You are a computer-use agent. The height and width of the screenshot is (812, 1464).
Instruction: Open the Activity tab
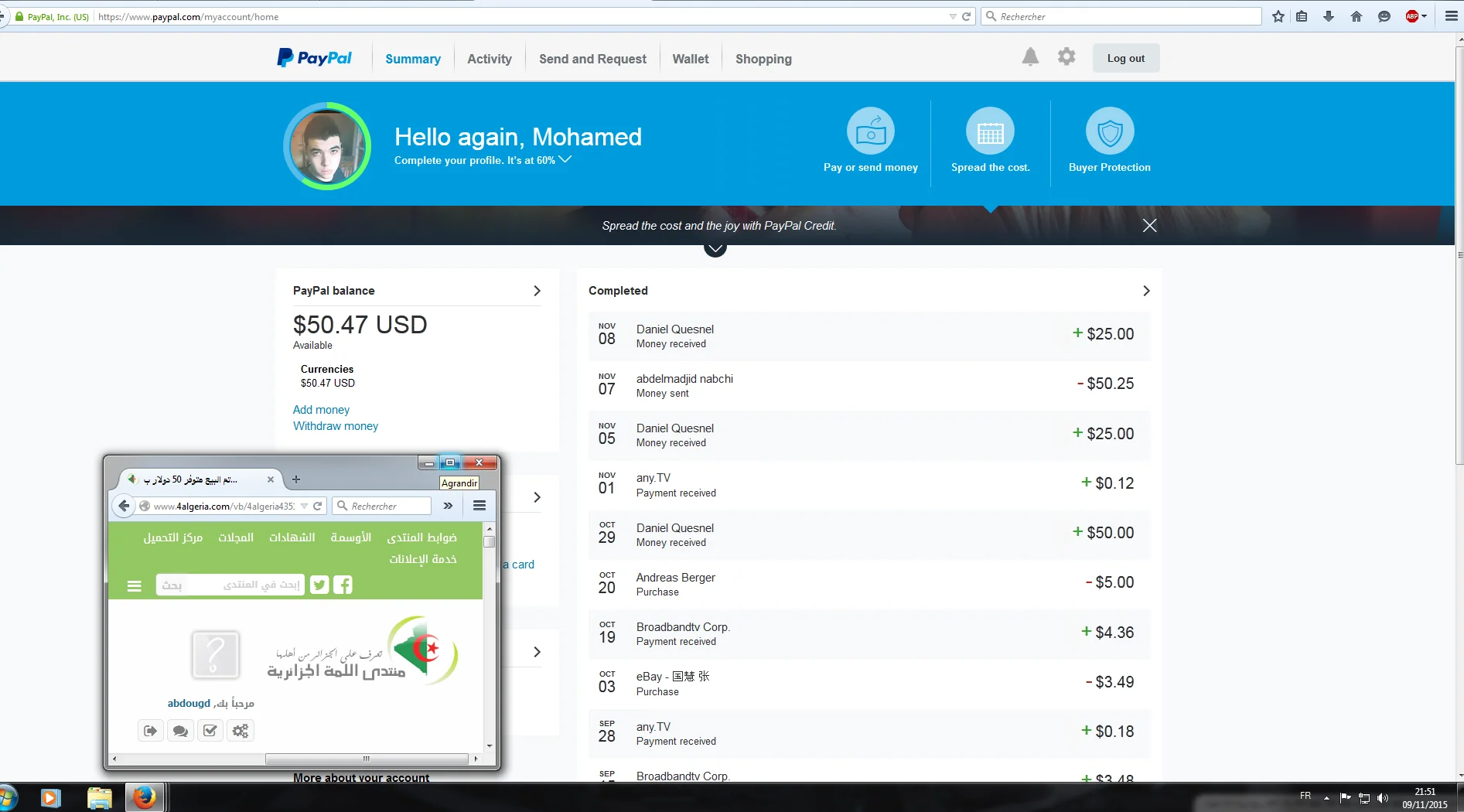(490, 59)
